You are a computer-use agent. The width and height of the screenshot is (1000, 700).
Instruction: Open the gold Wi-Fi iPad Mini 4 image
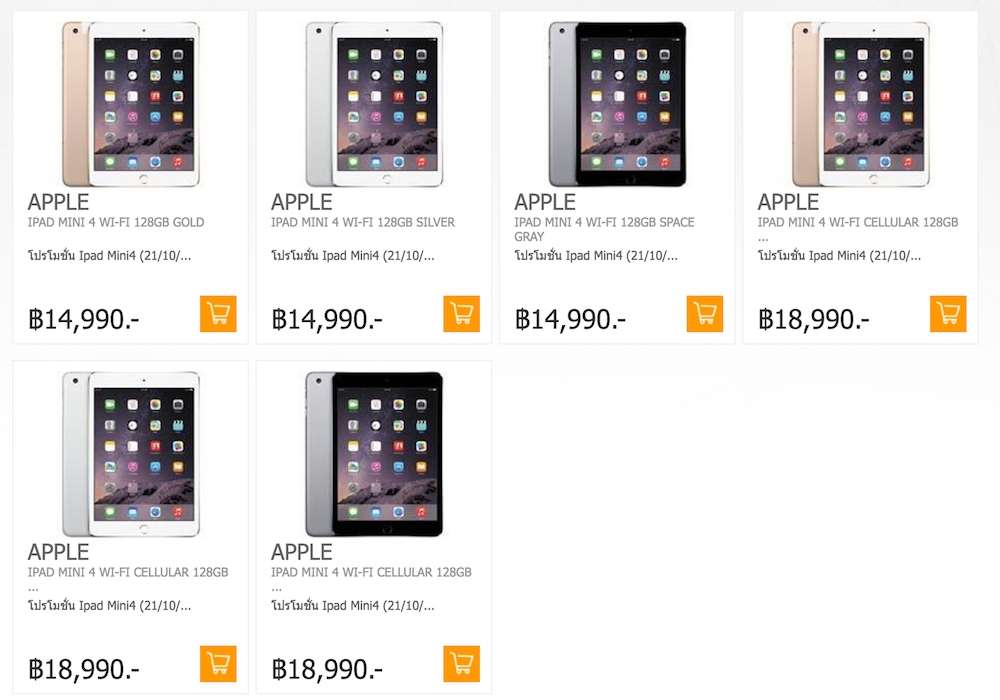point(130,103)
